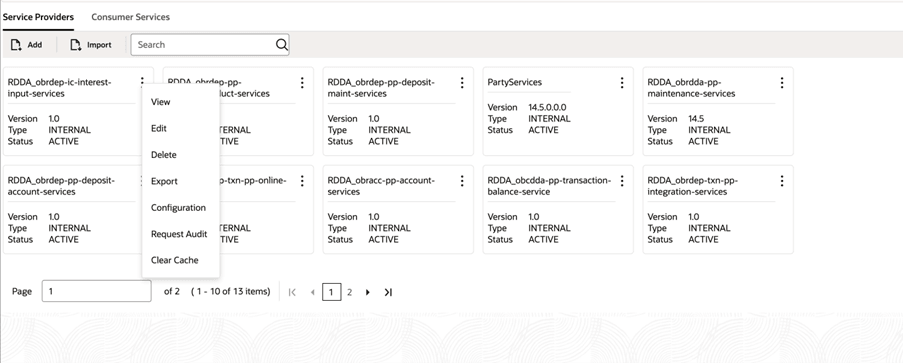903x363 pixels.
Task: Open kebab menu of RDDA_obrdep-ic-interest-input-services card
Action: coord(142,82)
